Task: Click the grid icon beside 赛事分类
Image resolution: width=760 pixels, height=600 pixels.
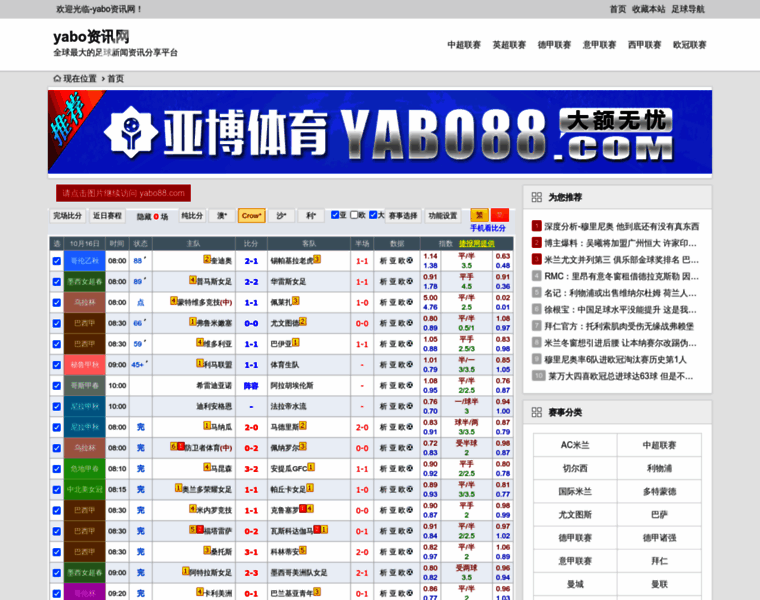Action: [x=537, y=412]
